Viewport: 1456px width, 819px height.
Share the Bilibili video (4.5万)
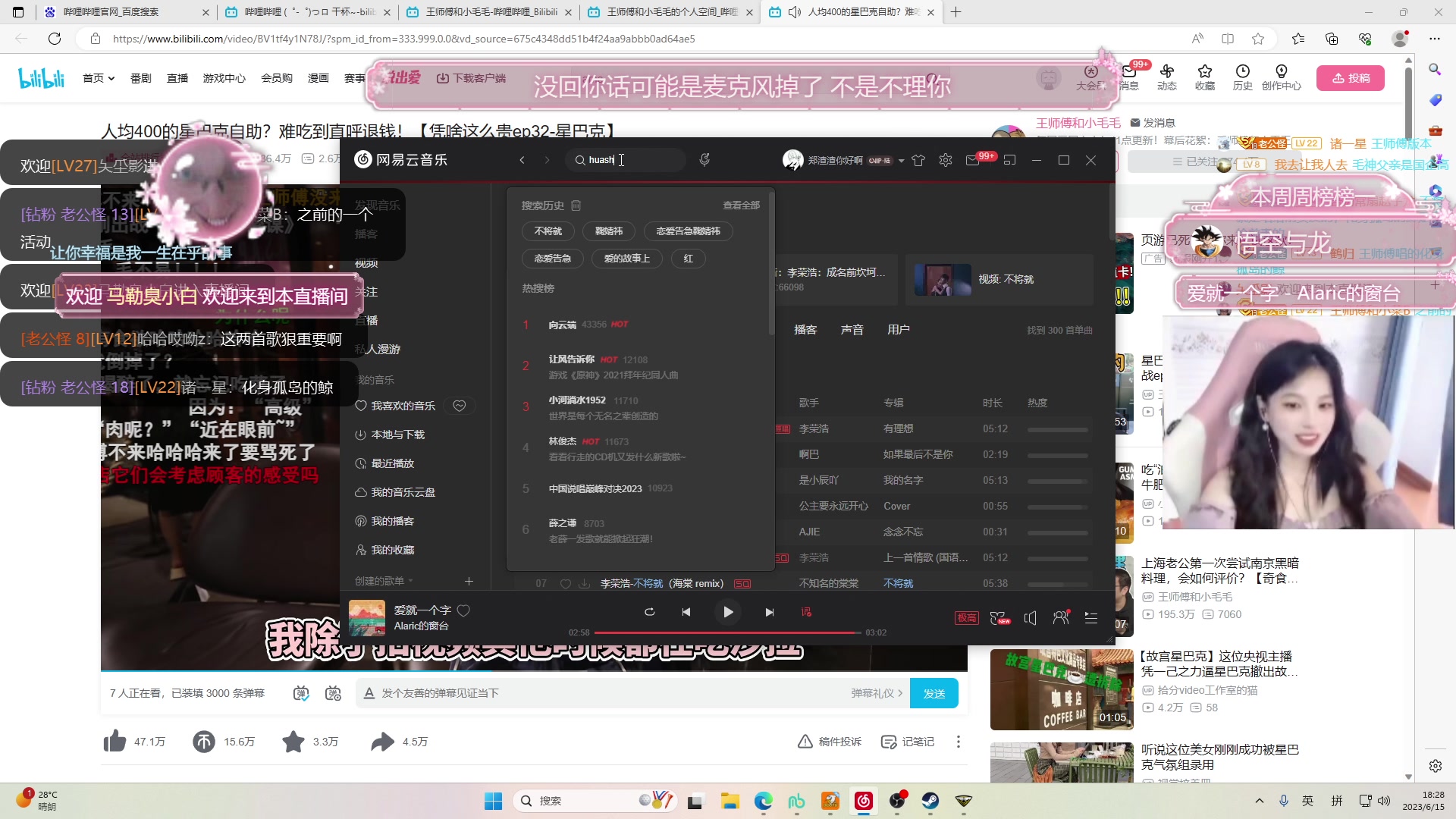[x=399, y=742]
